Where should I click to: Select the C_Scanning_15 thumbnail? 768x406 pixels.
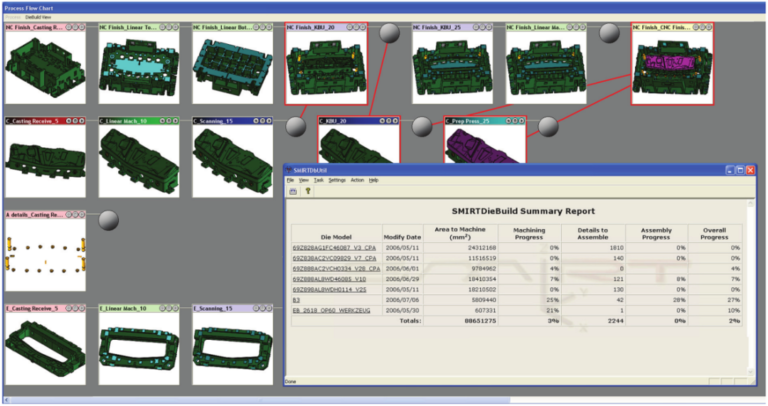click(x=233, y=161)
